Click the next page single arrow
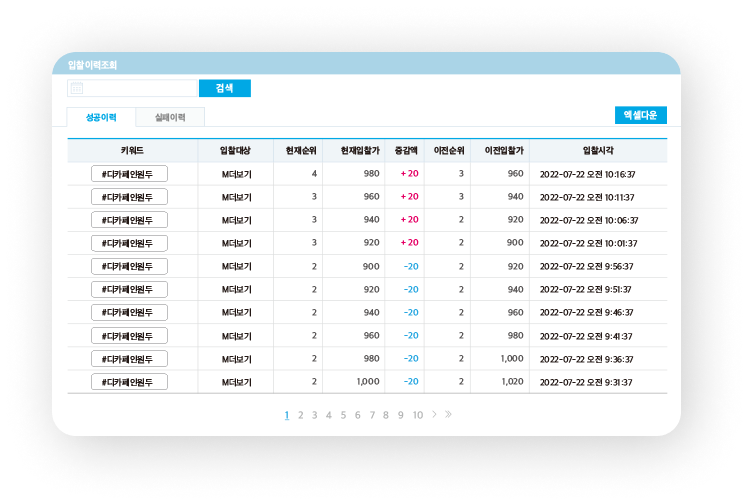 [x=434, y=414]
